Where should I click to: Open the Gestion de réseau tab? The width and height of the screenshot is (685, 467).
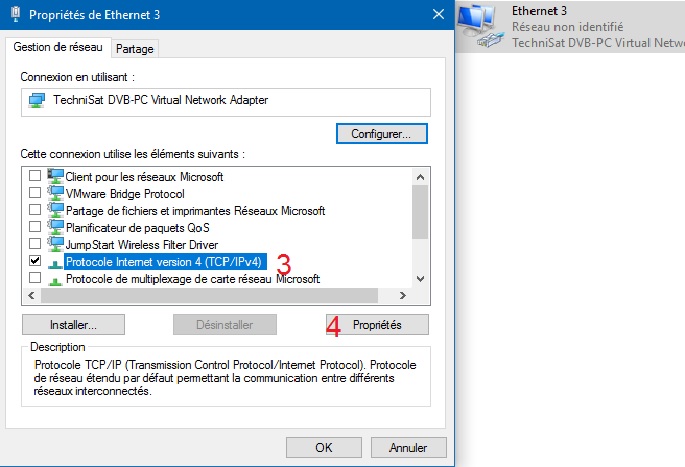tap(58, 47)
